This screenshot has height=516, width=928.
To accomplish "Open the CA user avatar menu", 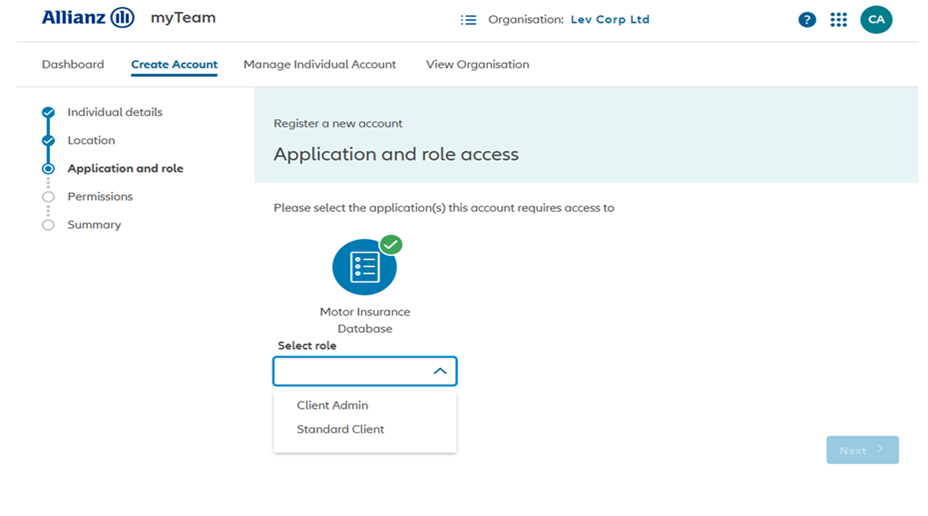I will click(876, 20).
